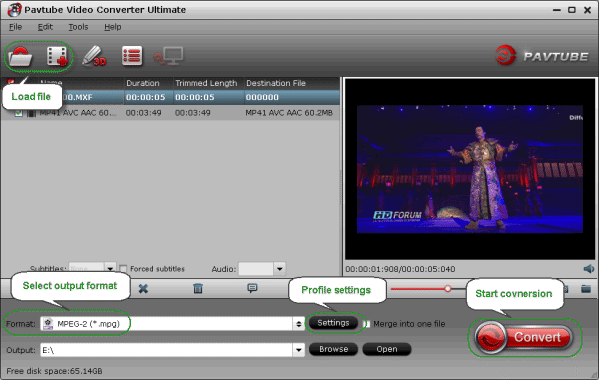The image size is (599, 380).
Task: Click the Load file folder icon
Action: [20, 57]
